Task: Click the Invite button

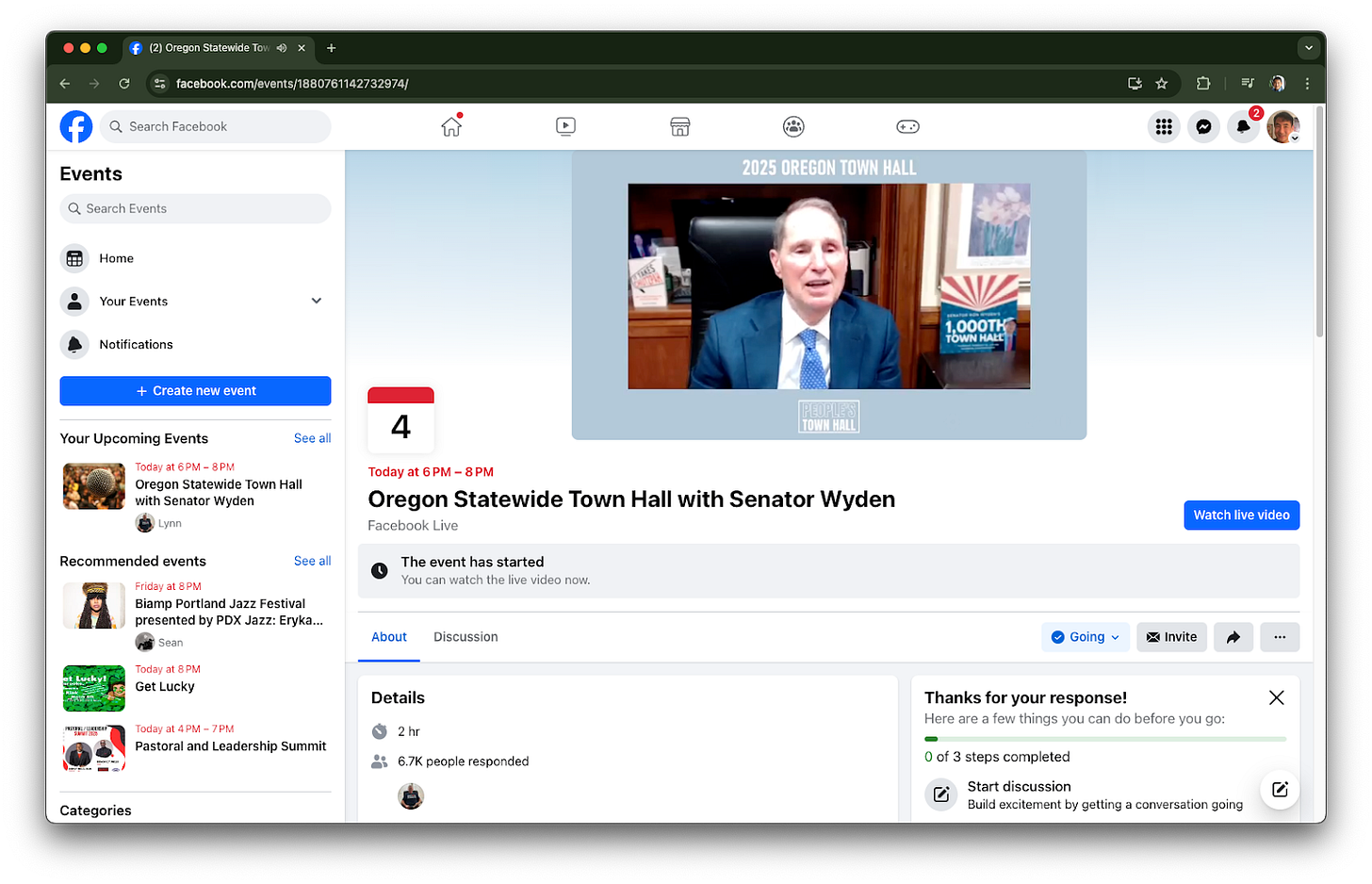Action: [1171, 637]
